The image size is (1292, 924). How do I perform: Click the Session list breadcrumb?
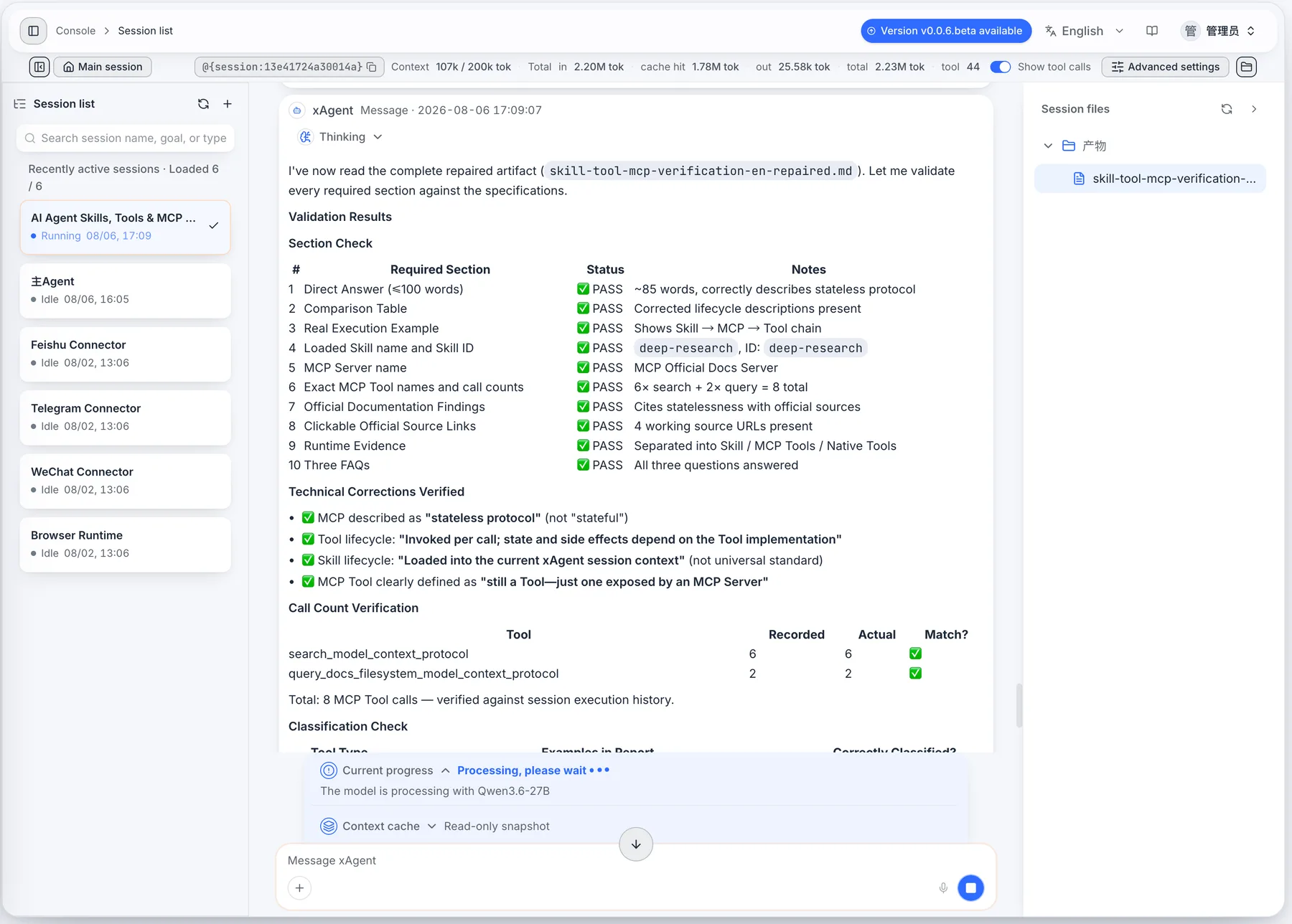pos(145,31)
